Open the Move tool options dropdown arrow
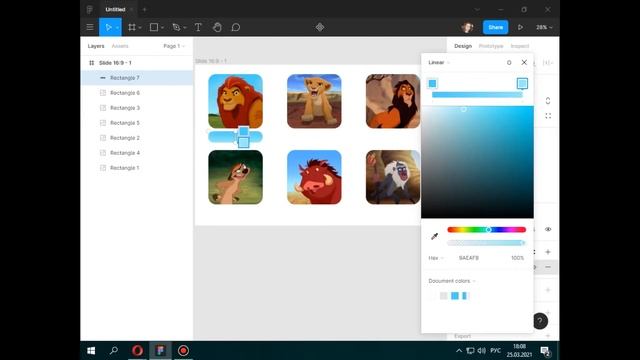Viewport: 640px width, 360px height. pos(117,28)
